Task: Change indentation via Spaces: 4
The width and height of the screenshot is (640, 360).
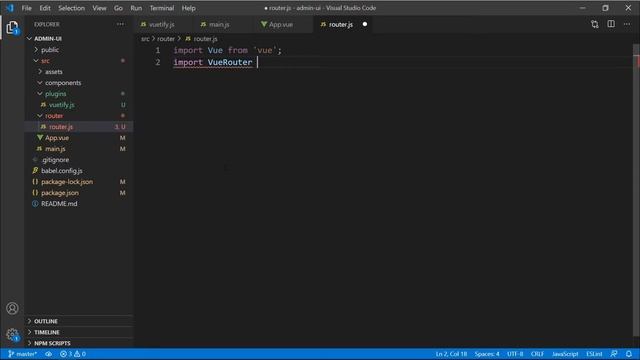Action: pos(487,354)
